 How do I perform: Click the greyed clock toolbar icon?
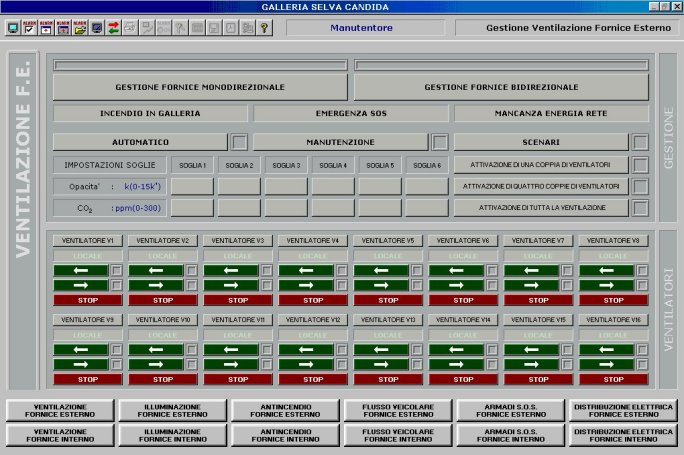click(231, 28)
